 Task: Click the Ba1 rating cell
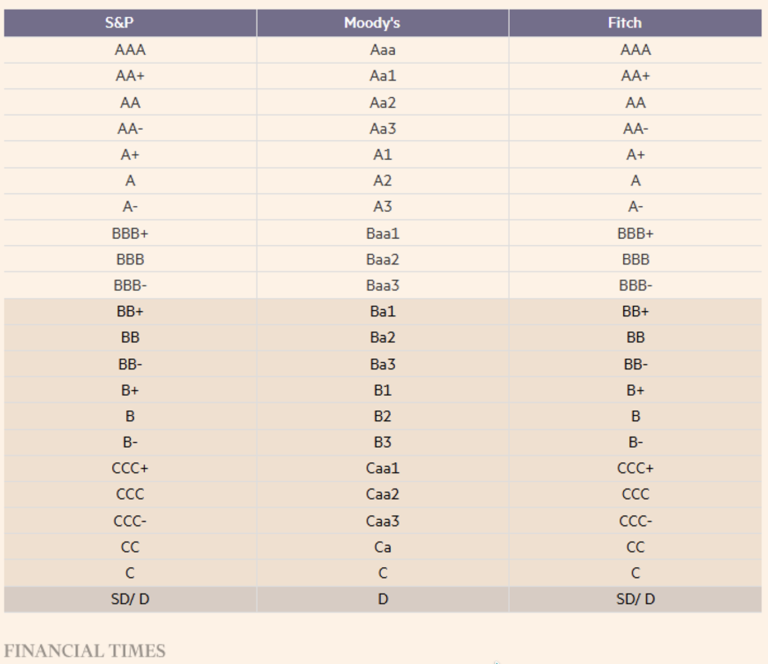382,311
